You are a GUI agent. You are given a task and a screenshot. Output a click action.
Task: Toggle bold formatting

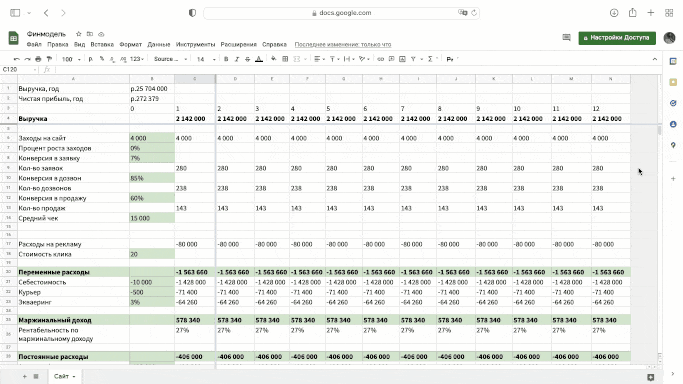pyautogui.click(x=226, y=59)
